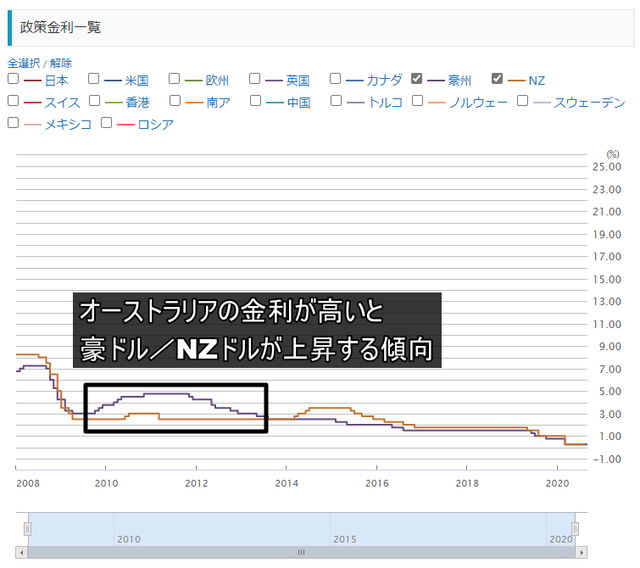Click the horizontal scrollbar thumb grip
This screenshot has width=640, height=568.
pyautogui.click(x=301, y=552)
